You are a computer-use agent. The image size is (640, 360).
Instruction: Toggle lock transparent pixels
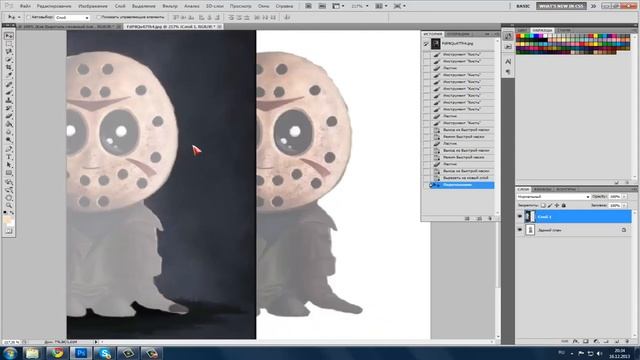[x=543, y=205]
